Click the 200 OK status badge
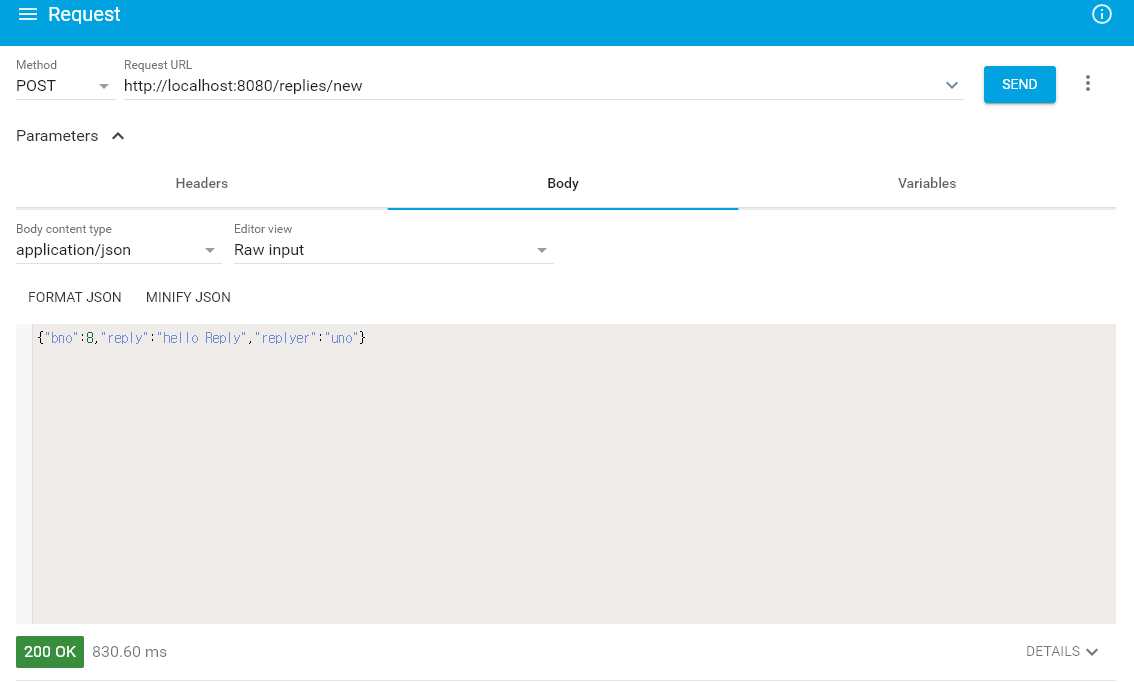 tap(50, 652)
